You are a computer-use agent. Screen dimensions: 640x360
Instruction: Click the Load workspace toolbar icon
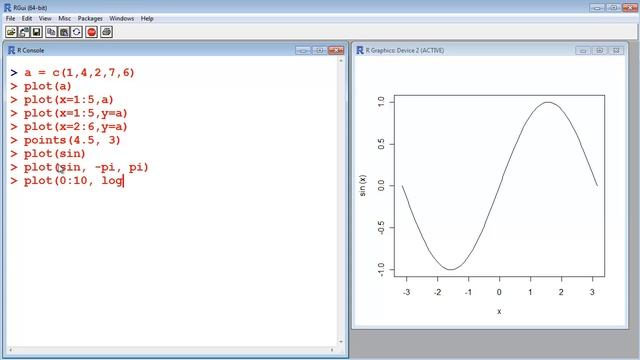click(x=24, y=32)
